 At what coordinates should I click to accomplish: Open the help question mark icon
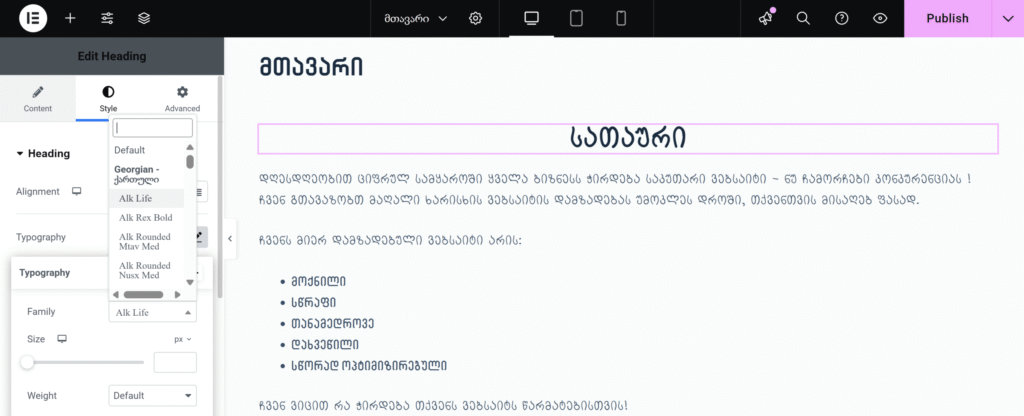coord(842,18)
